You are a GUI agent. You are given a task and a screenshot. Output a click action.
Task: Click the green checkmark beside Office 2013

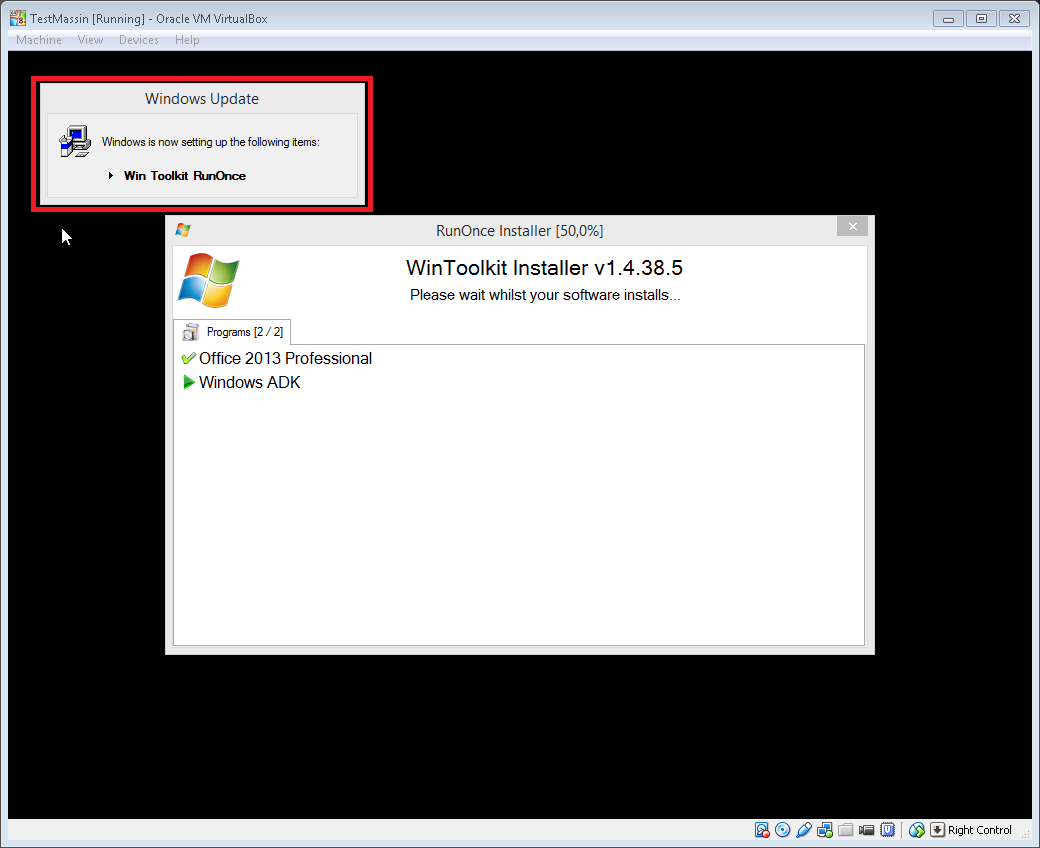(188, 359)
